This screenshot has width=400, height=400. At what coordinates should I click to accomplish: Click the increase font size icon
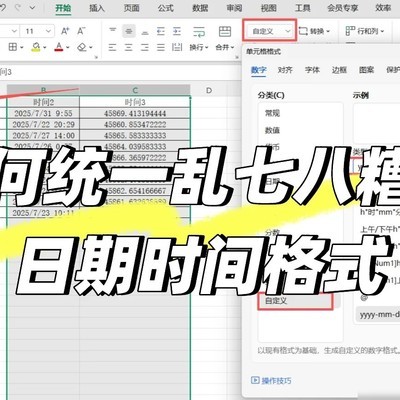point(65,31)
